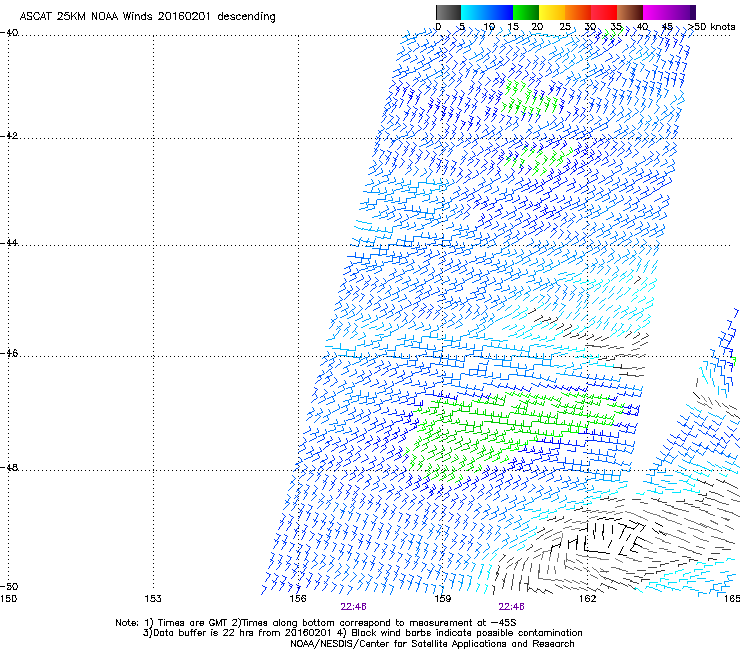Image resolution: width=740 pixels, height=650 pixels.
Task: Click the note line 'Times are GMT'
Action: pyautogui.click(x=192, y=623)
